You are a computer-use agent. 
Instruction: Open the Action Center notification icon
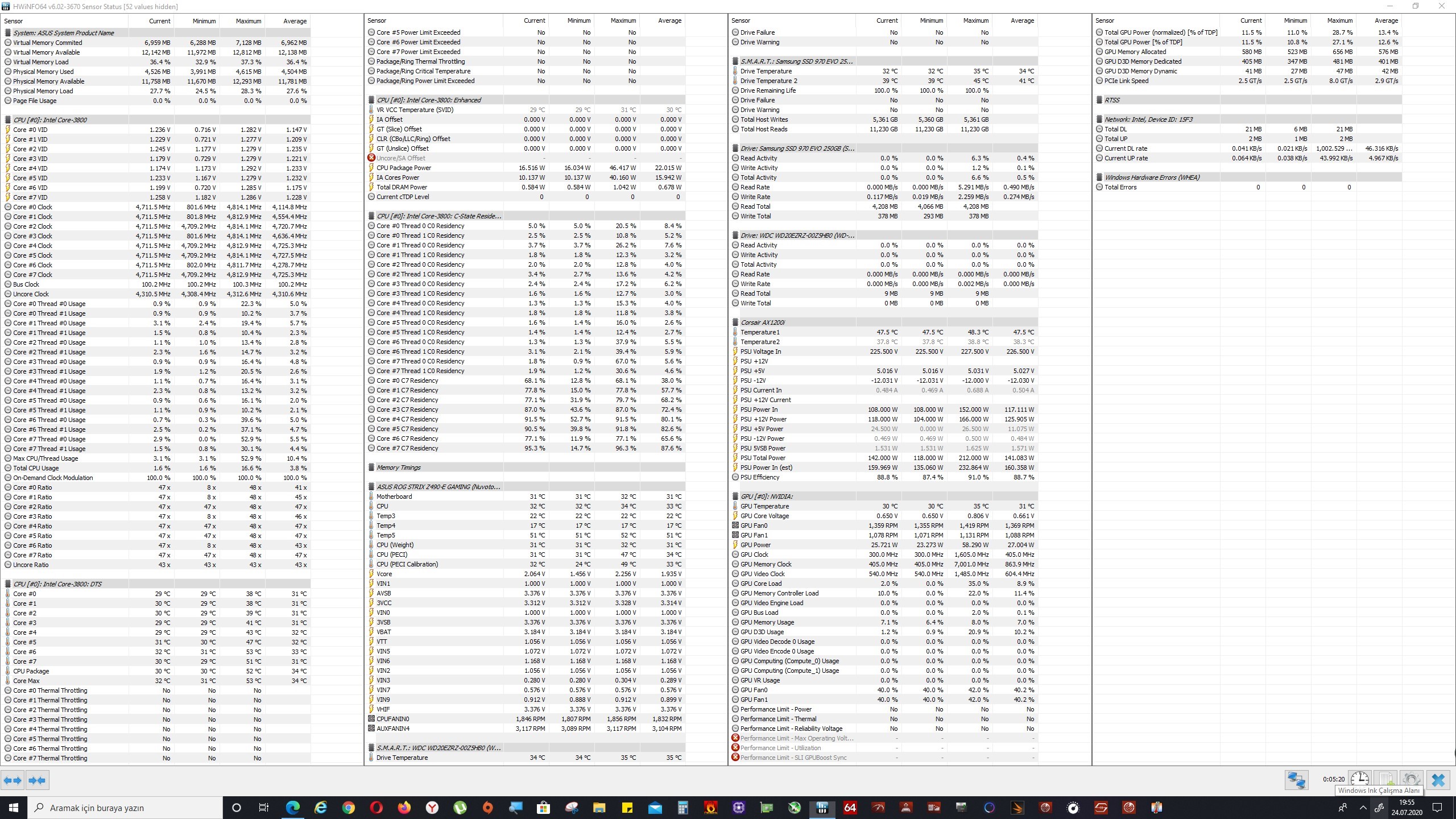click(x=1437, y=808)
